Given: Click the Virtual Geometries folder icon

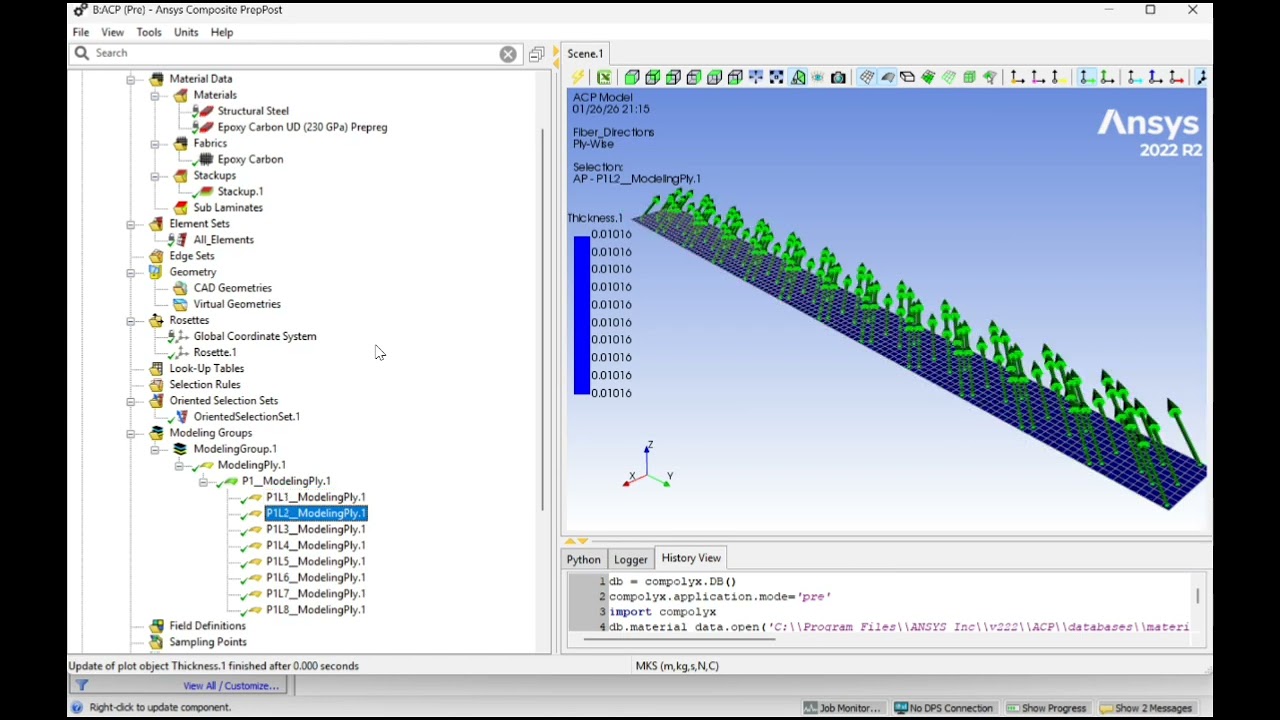Looking at the screenshot, I should tap(180, 304).
